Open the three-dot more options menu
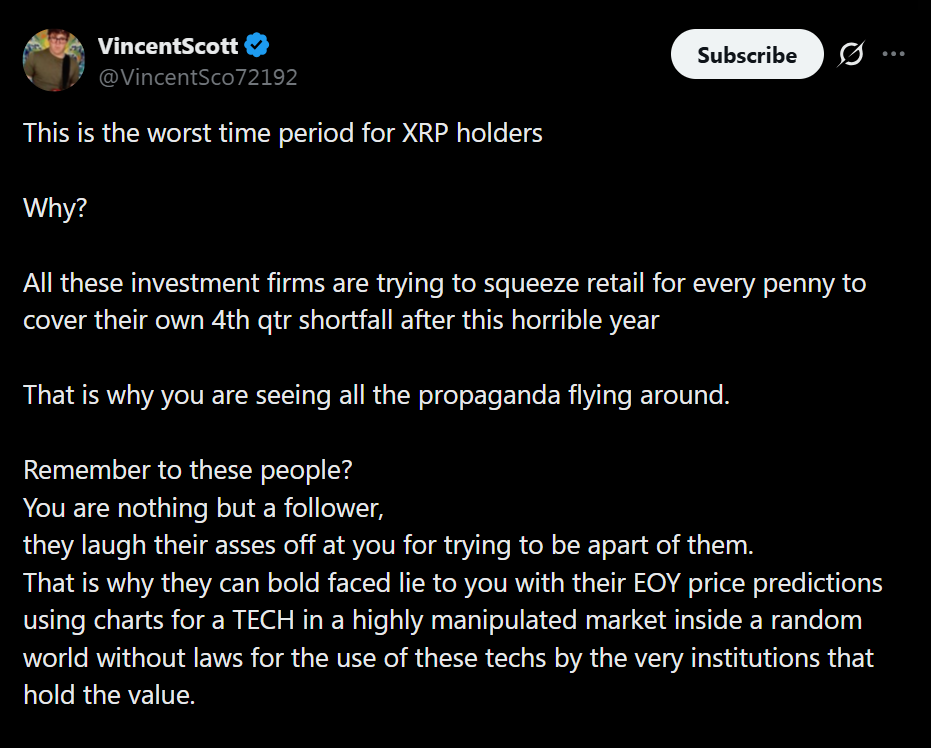This screenshot has height=748, width=931. tap(893, 54)
